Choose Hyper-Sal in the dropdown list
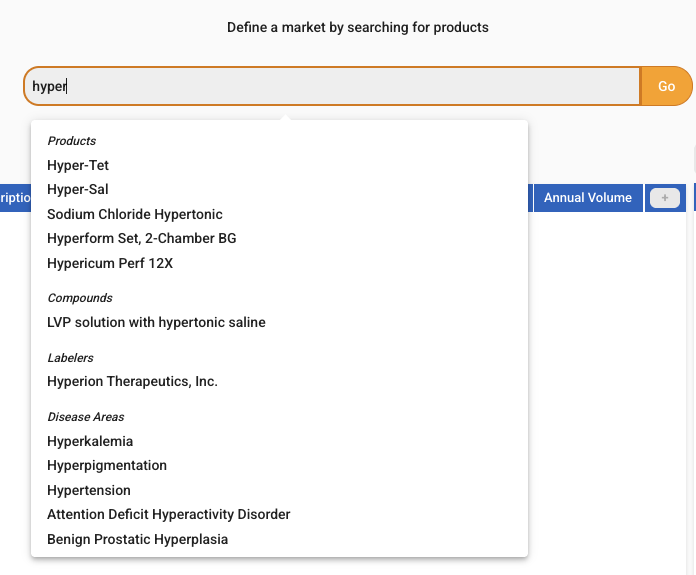The height and width of the screenshot is (575, 696). [78, 190]
